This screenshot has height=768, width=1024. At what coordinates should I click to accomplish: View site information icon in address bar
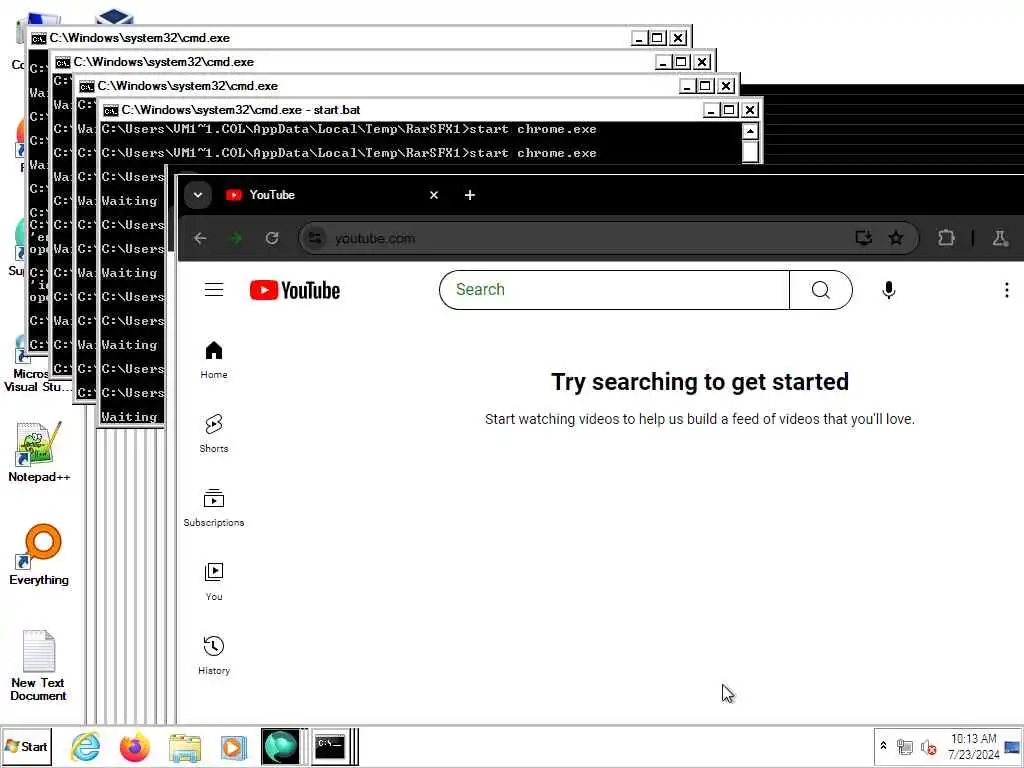tap(315, 238)
